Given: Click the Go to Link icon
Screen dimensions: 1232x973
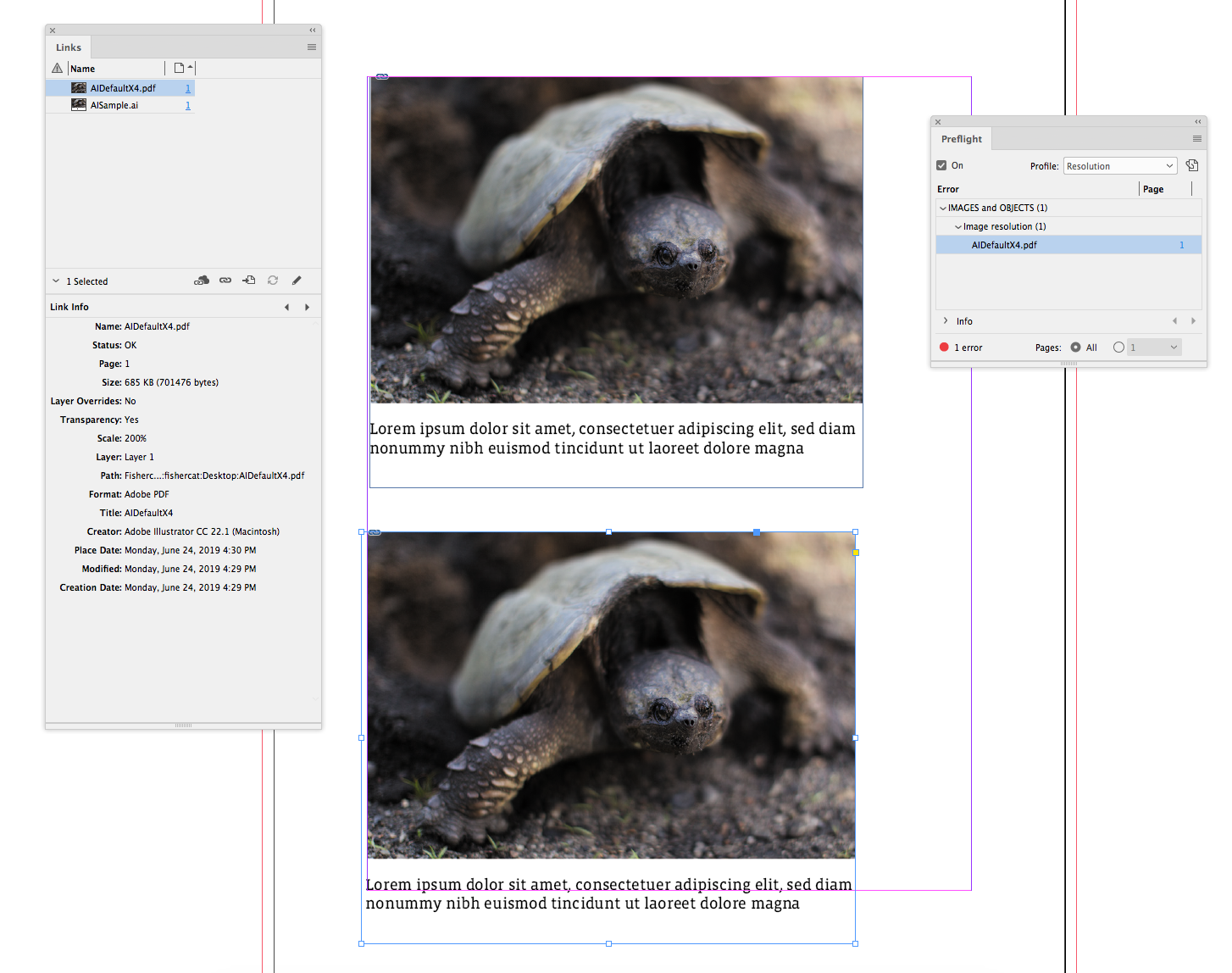Looking at the screenshot, I should [249, 281].
